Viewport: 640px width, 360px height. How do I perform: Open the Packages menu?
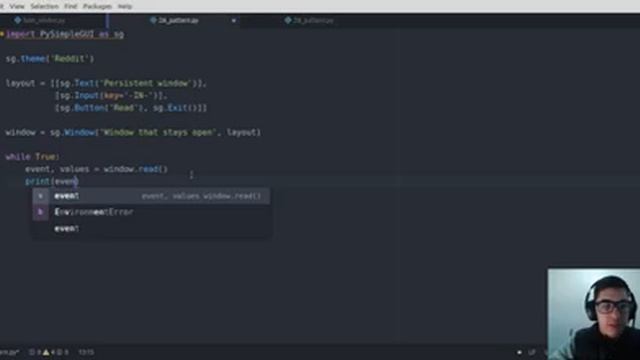tap(97, 7)
